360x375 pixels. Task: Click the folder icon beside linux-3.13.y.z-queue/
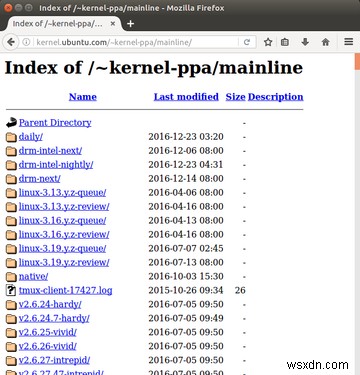coord(11,193)
